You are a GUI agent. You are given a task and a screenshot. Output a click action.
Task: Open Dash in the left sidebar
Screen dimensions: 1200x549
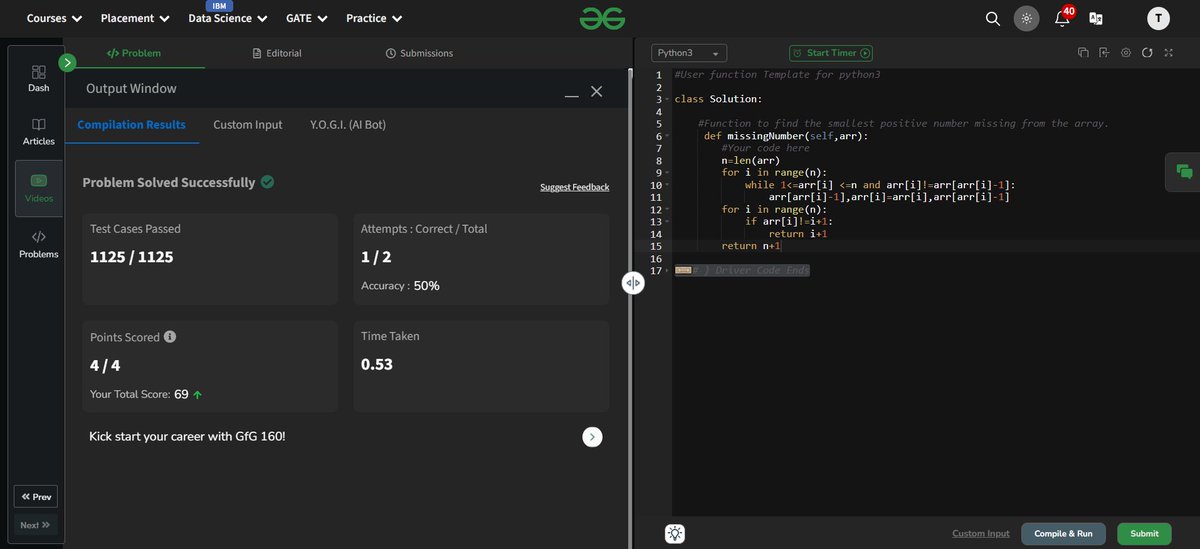pos(38,78)
